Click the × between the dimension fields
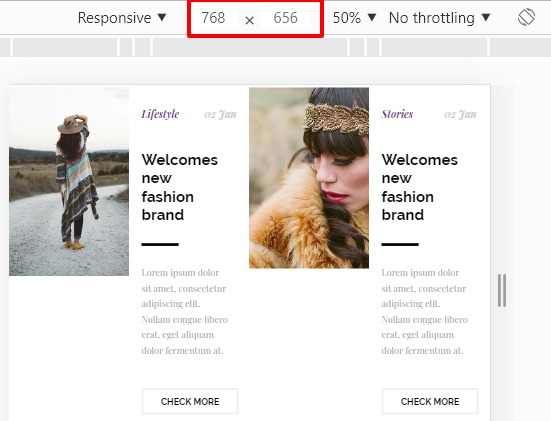This screenshot has height=421, width=551. point(249,21)
